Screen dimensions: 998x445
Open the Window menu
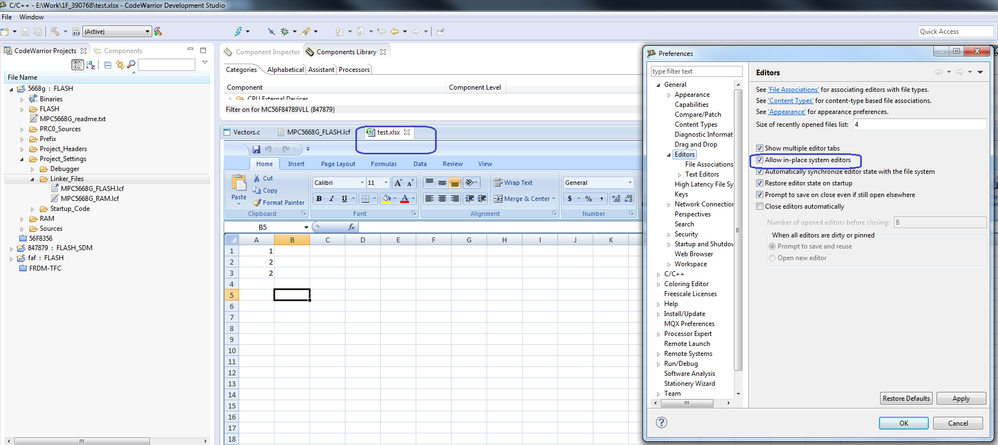32,17
